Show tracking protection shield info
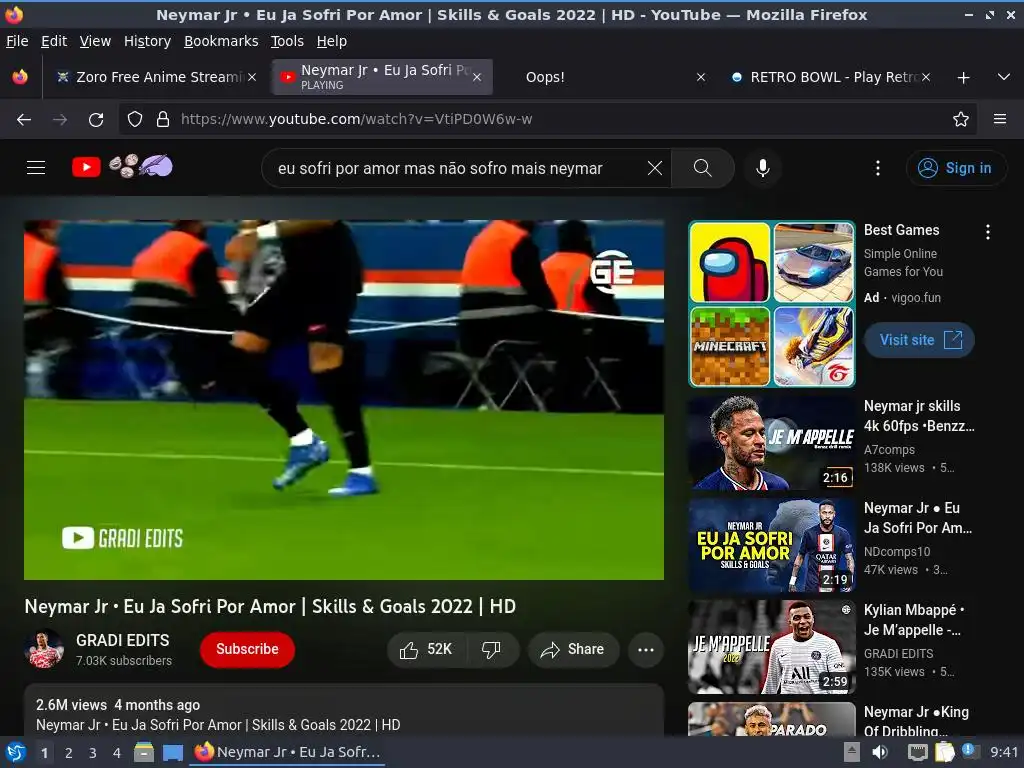The image size is (1024, 768). pos(135,120)
